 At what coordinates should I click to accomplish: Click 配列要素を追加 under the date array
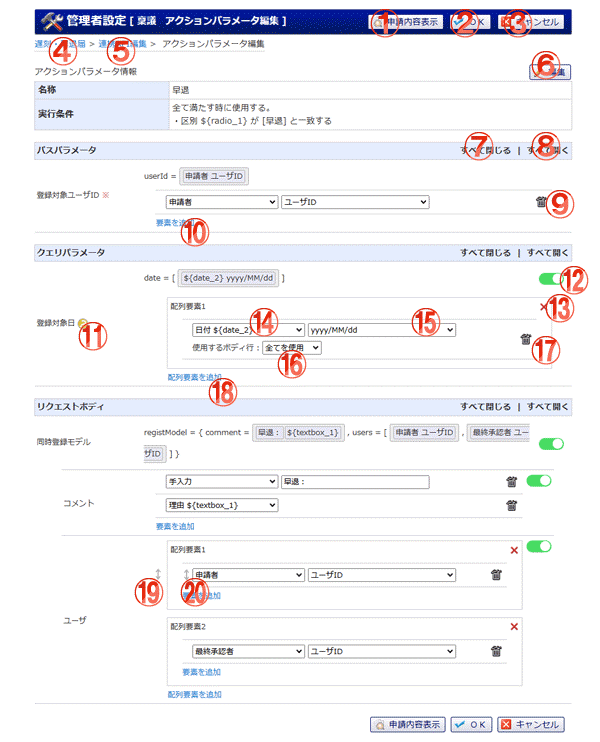(x=194, y=377)
